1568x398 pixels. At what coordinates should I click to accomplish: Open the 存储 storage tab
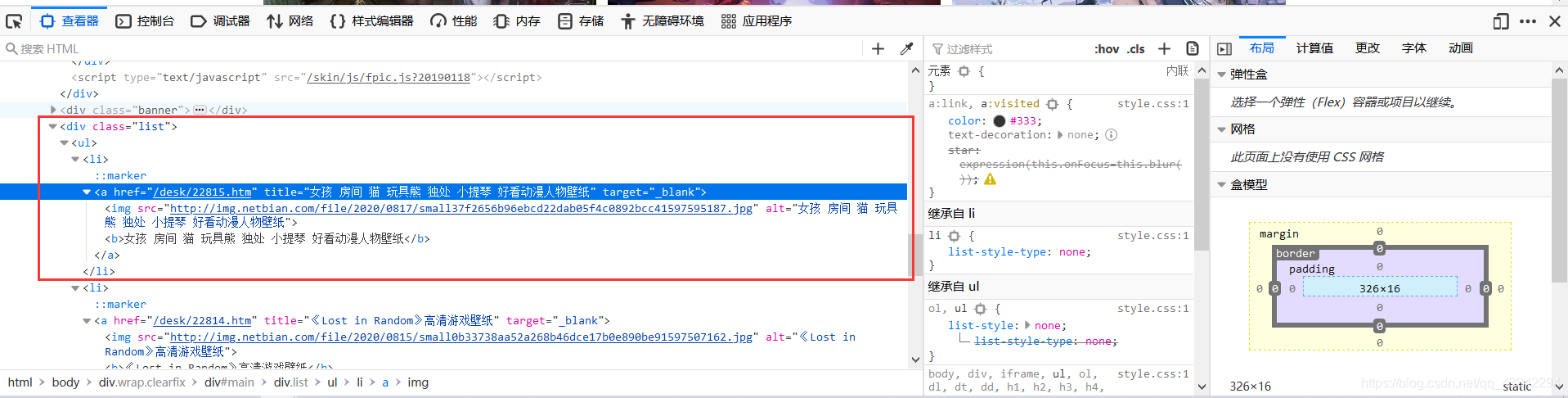[x=581, y=21]
